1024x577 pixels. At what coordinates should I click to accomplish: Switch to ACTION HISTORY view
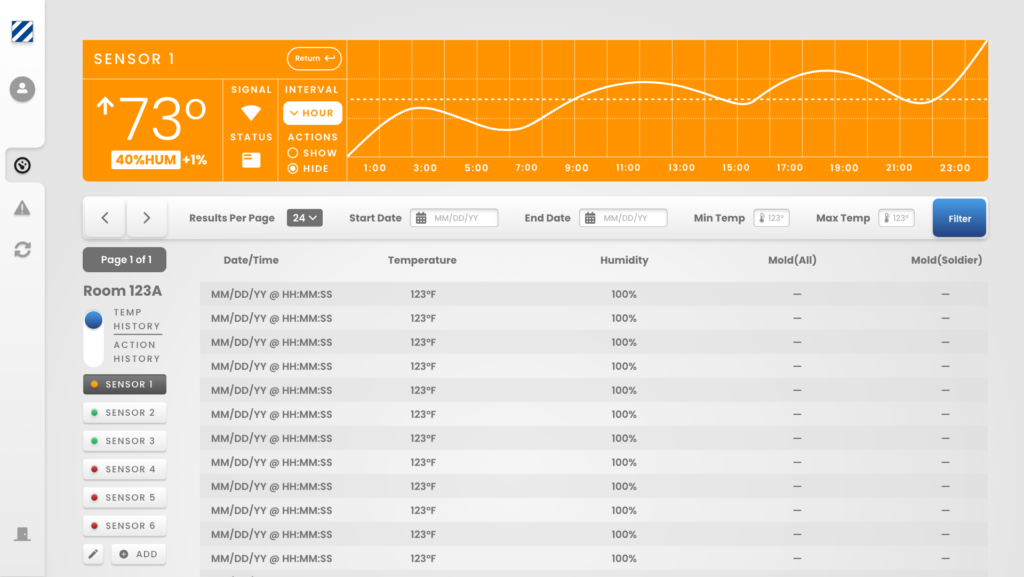pyautogui.click(x=136, y=352)
